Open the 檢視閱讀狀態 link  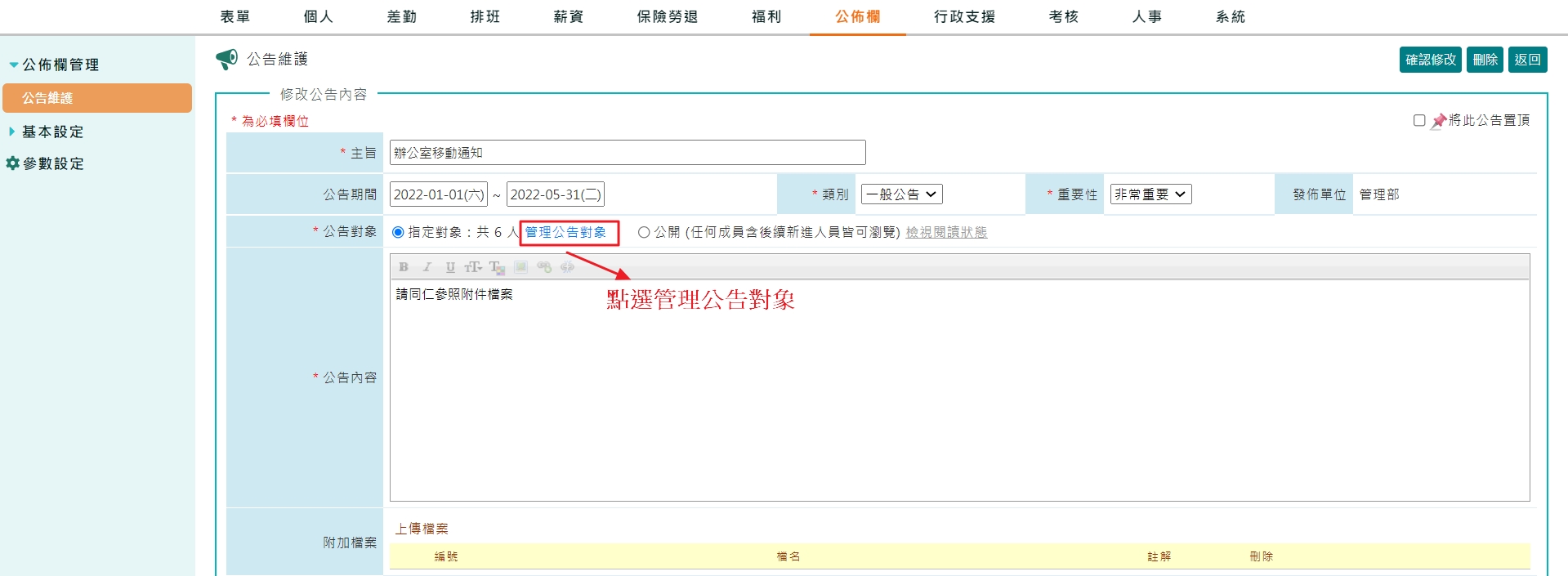tap(946, 232)
